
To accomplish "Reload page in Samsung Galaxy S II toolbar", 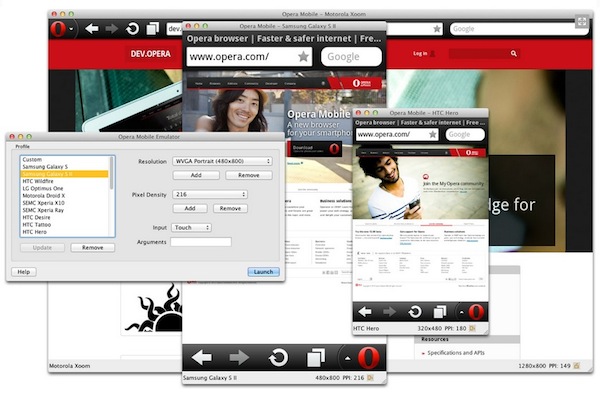I will [x=278, y=358].
